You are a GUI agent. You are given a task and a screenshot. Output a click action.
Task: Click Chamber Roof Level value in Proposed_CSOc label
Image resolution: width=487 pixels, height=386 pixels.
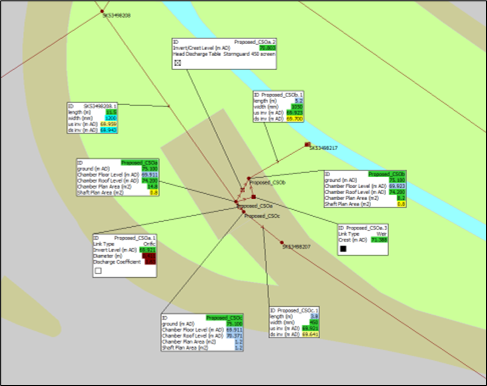click(234, 336)
